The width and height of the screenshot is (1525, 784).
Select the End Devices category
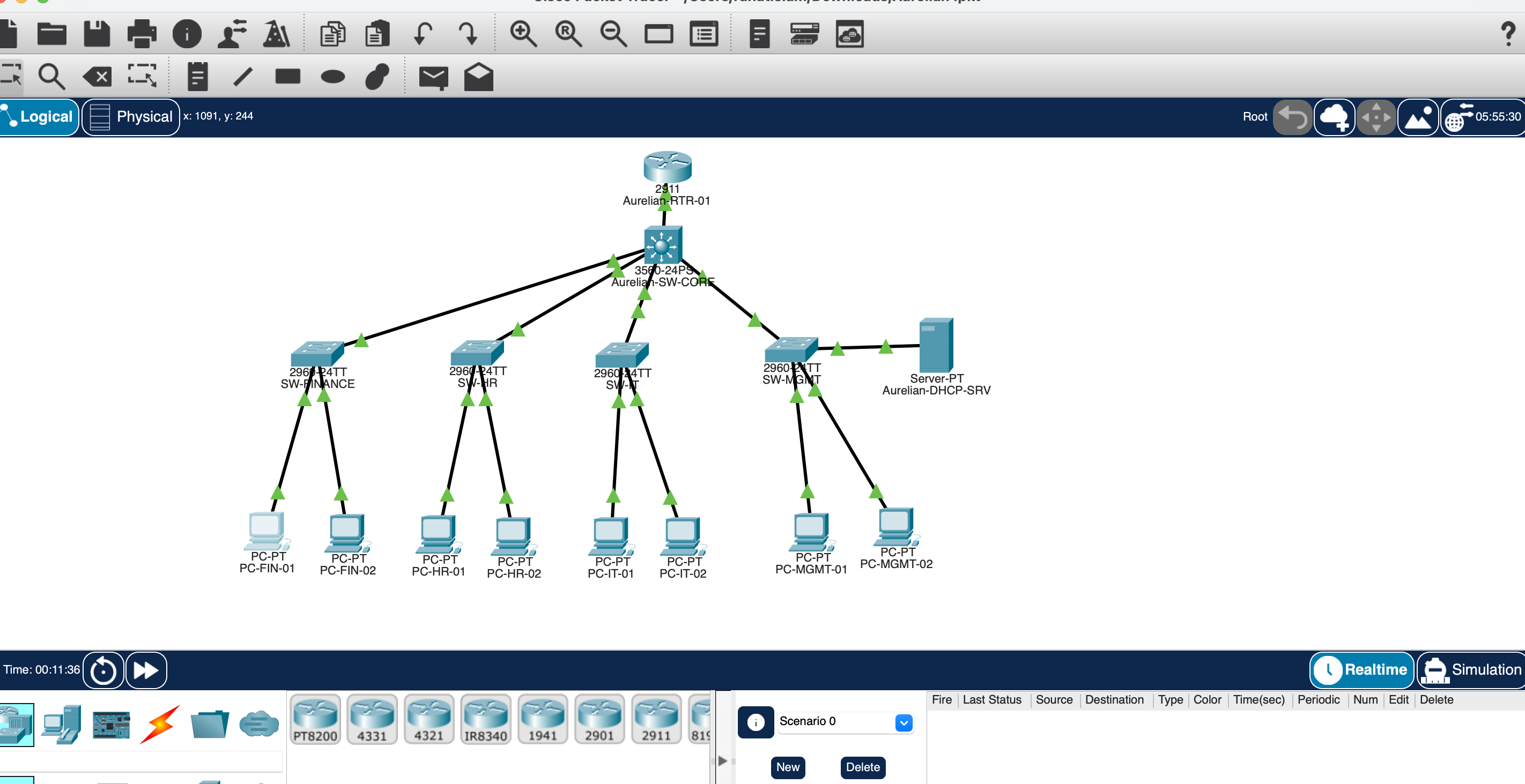62,724
